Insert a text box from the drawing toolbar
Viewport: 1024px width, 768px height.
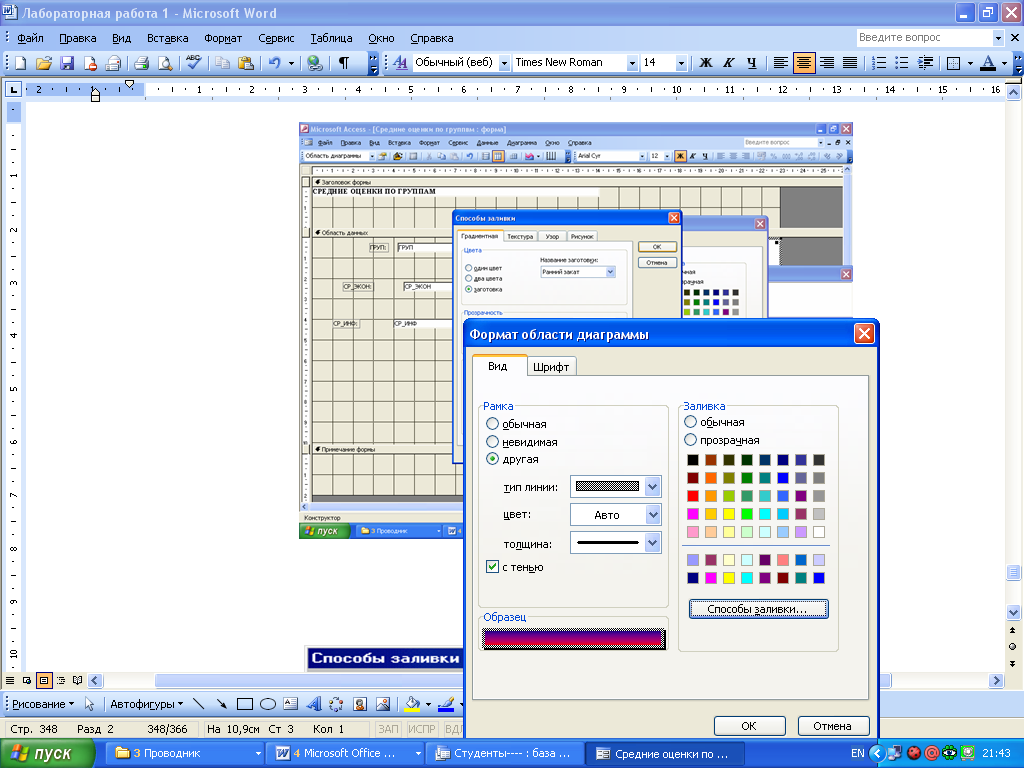point(291,704)
